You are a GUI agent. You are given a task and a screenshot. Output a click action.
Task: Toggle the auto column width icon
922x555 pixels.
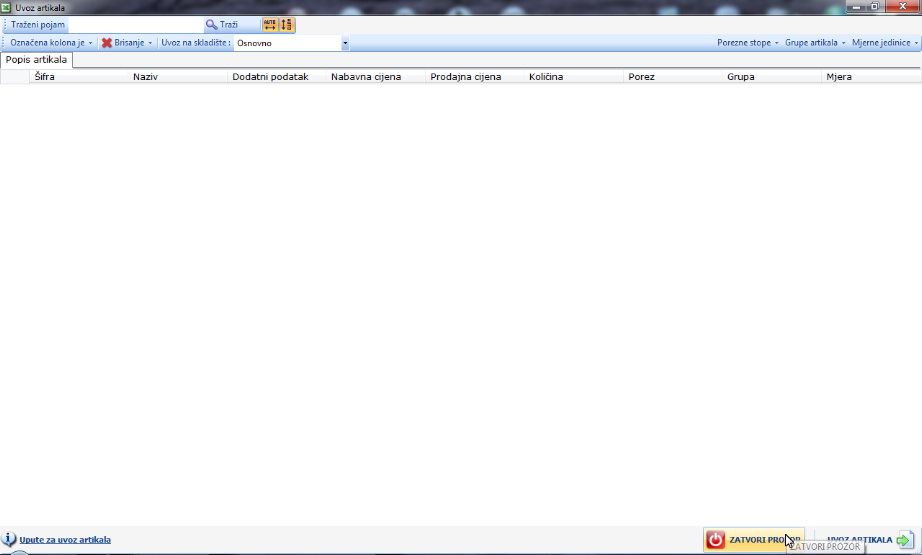coord(270,25)
